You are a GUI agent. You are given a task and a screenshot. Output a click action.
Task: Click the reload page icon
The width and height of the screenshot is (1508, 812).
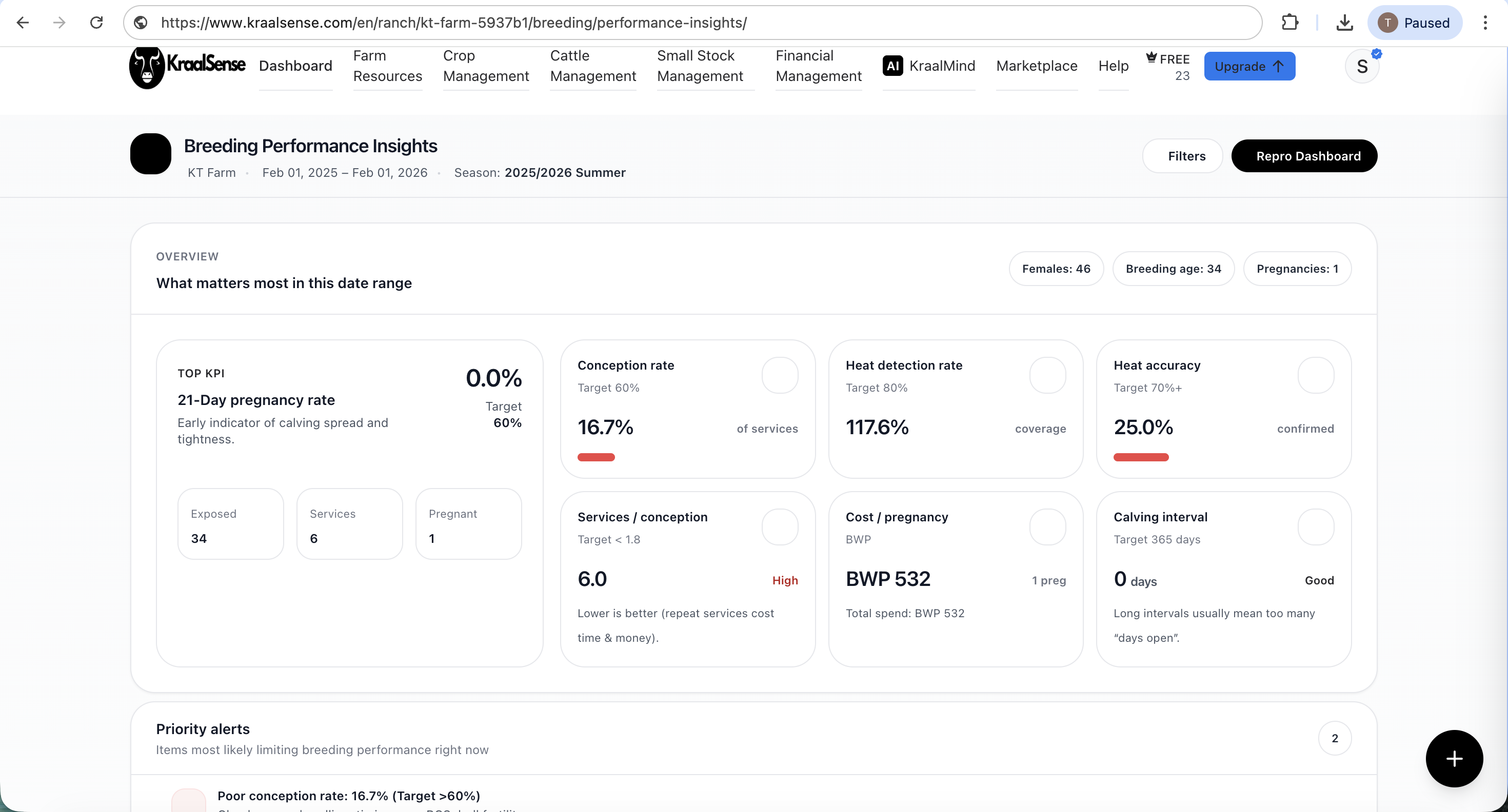tap(97, 22)
